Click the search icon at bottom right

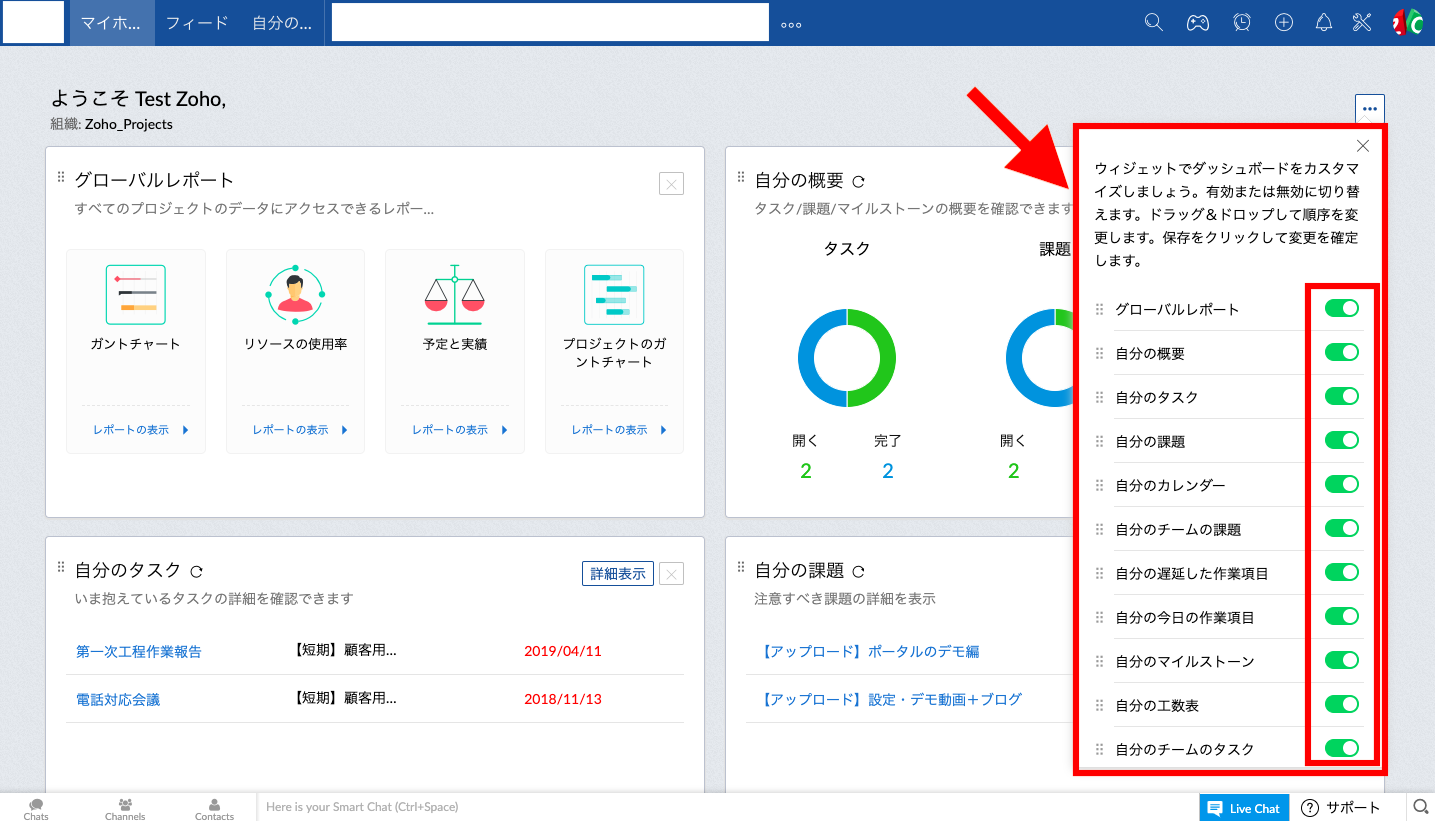1420,807
